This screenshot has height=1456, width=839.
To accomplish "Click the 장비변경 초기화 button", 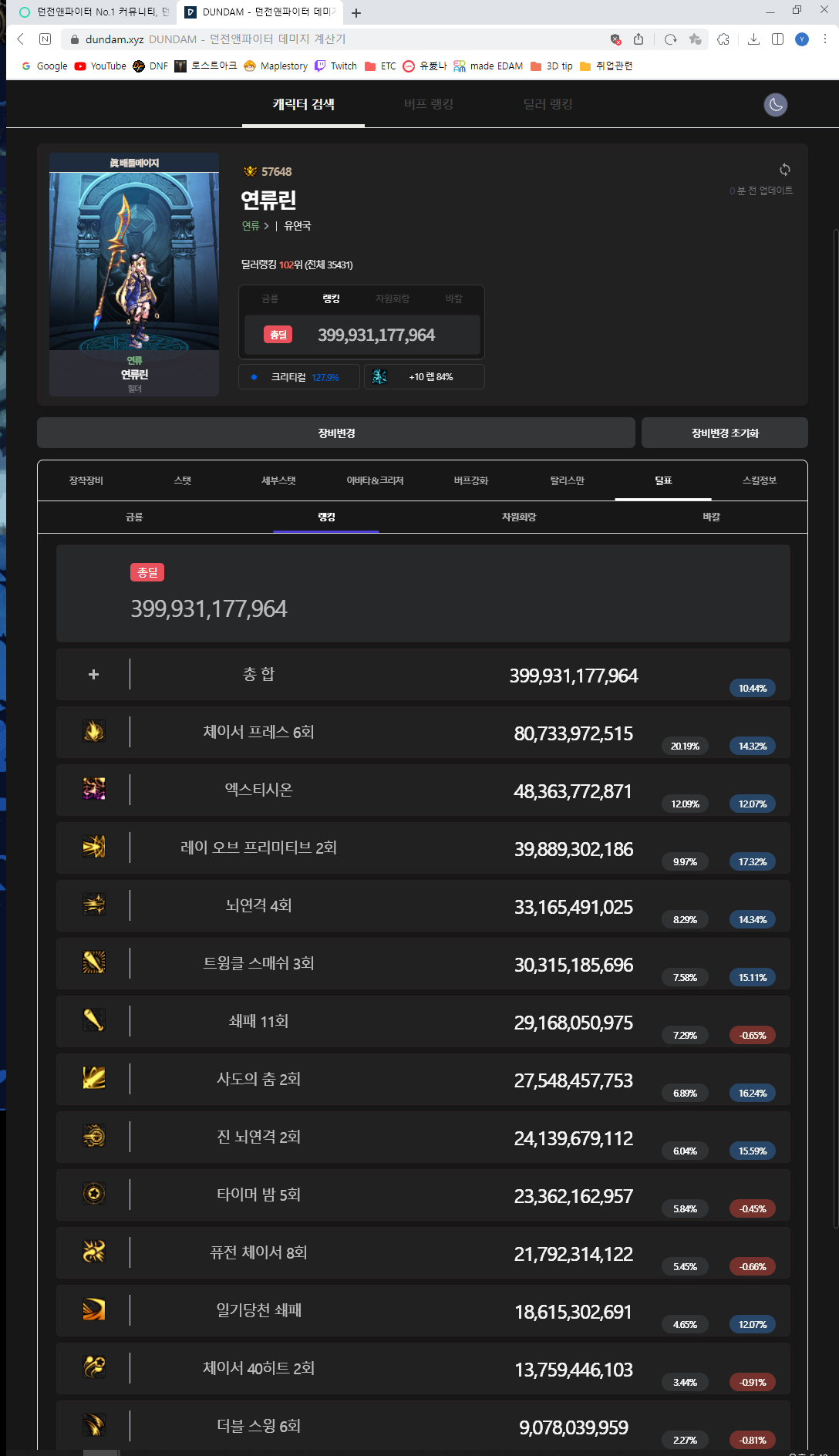I will [x=725, y=433].
